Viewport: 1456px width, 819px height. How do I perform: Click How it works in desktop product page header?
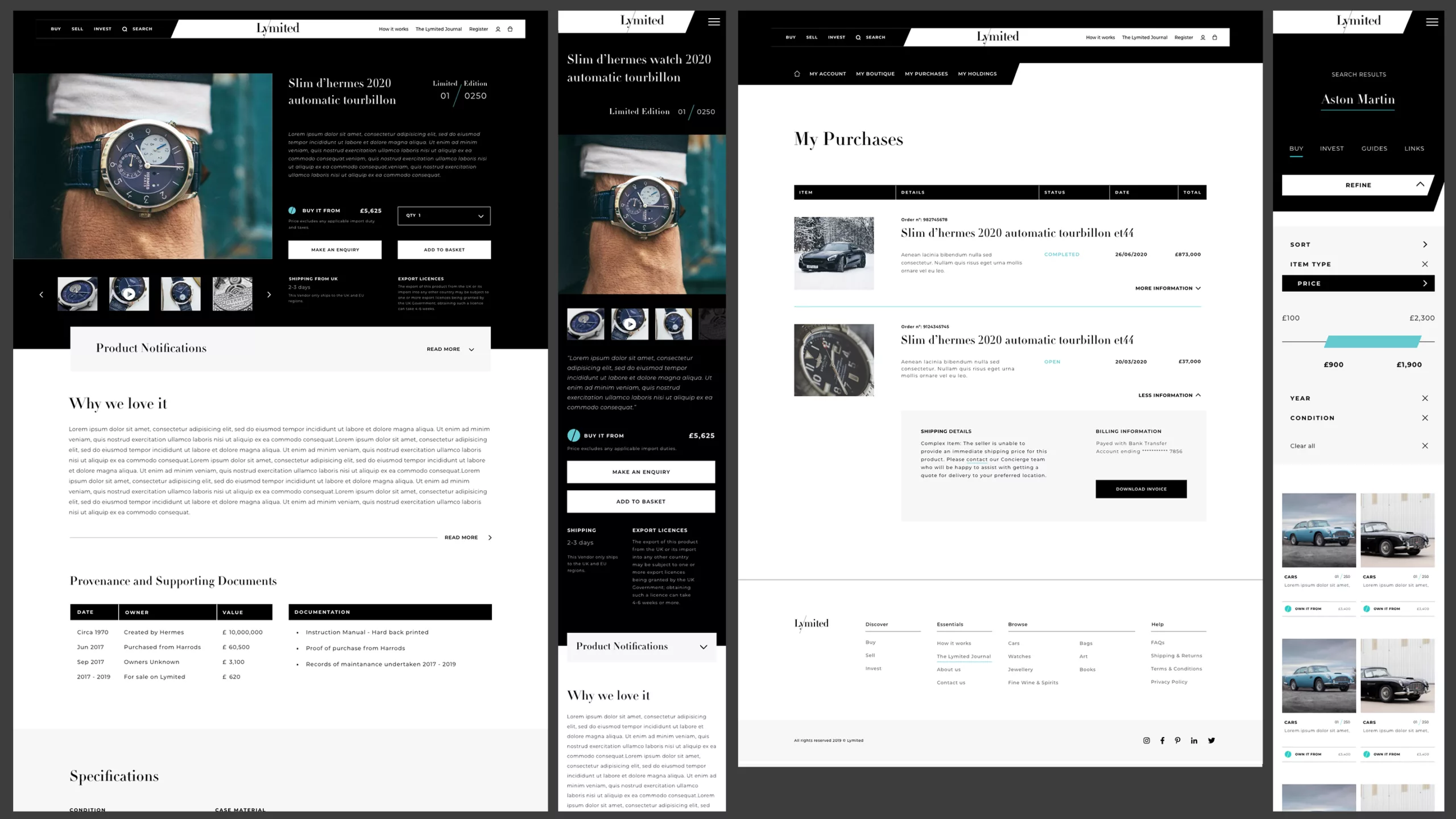(x=394, y=29)
